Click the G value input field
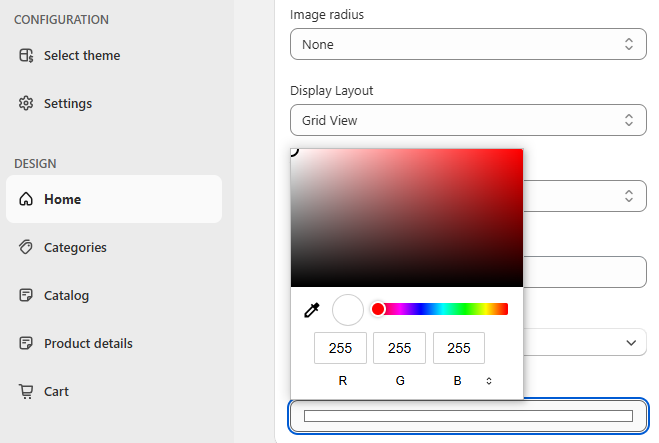 tap(399, 348)
